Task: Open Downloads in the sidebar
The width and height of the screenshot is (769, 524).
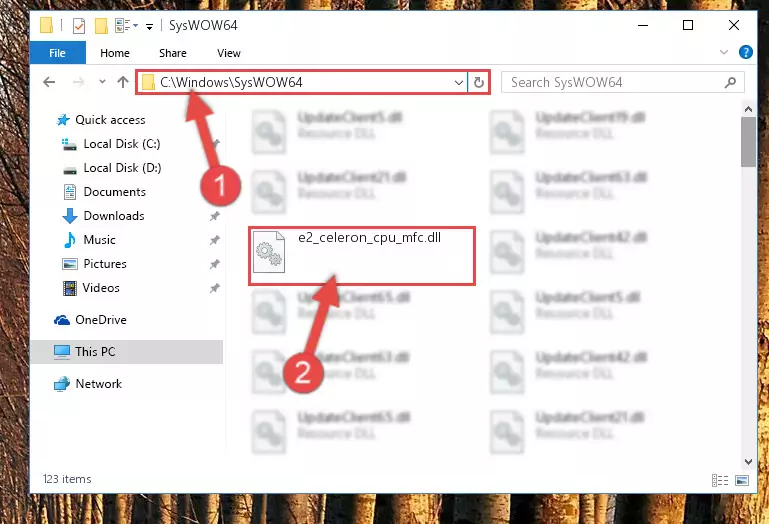Action: pyautogui.click(x=114, y=216)
